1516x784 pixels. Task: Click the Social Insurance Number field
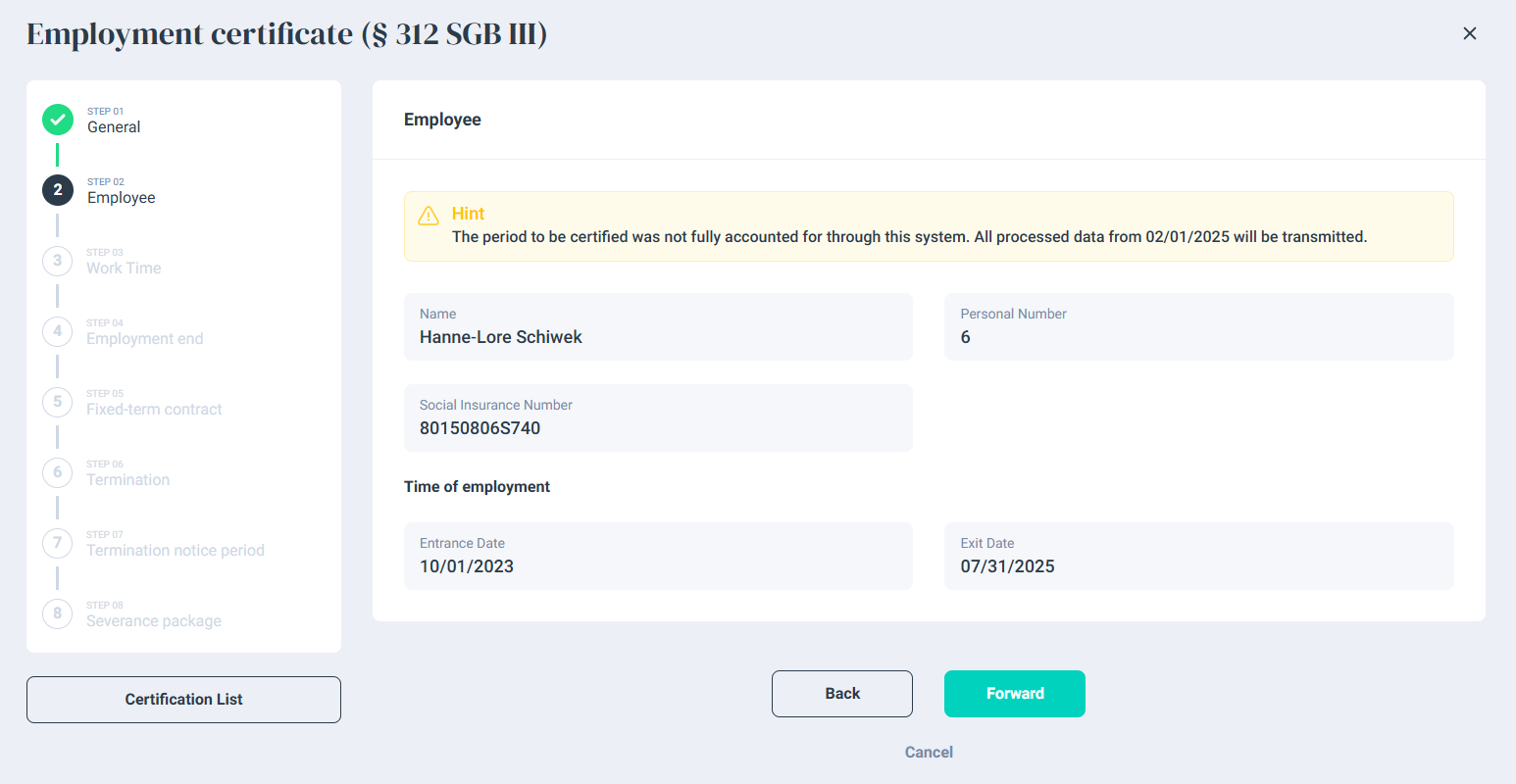pyautogui.click(x=658, y=418)
